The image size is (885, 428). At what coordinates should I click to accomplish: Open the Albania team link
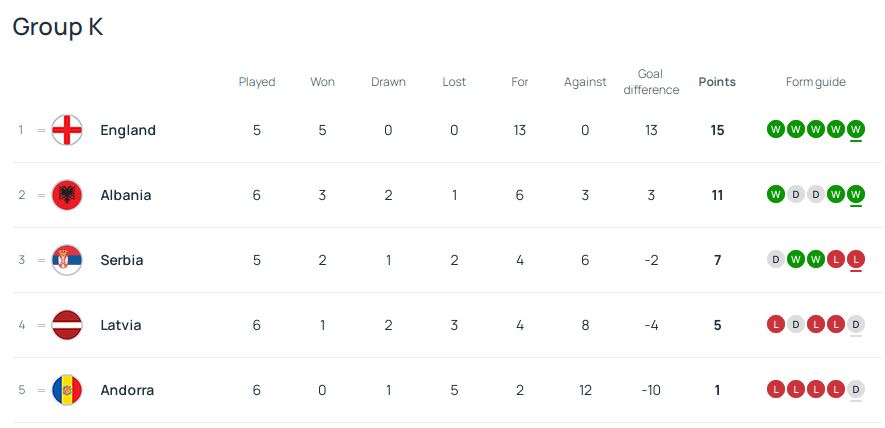[x=126, y=195]
